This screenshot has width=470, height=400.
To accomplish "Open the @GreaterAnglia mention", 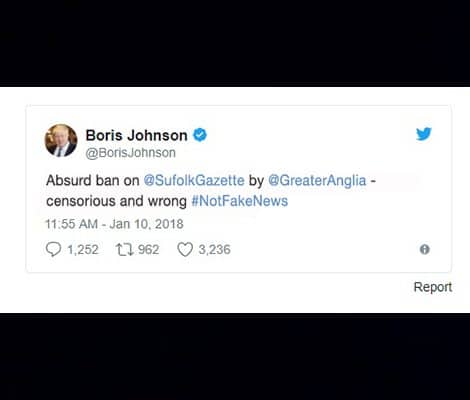I will tap(317, 180).
